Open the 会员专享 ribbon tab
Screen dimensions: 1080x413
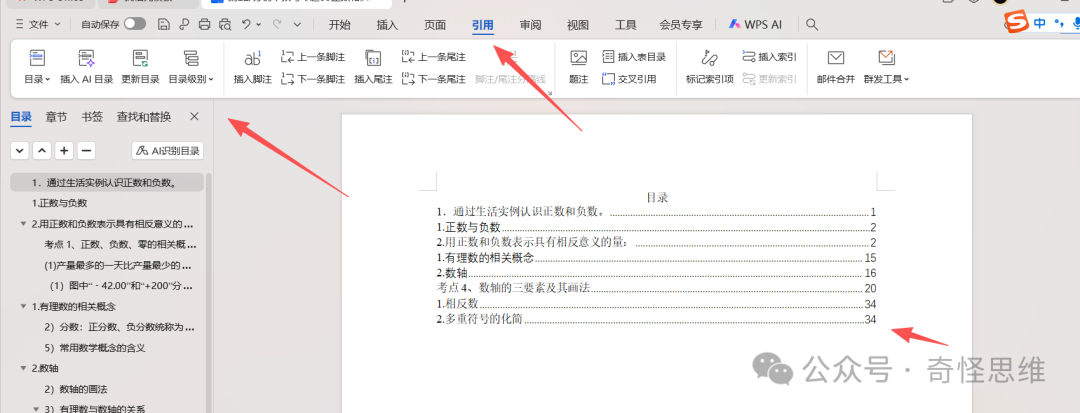click(x=681, y=25)
